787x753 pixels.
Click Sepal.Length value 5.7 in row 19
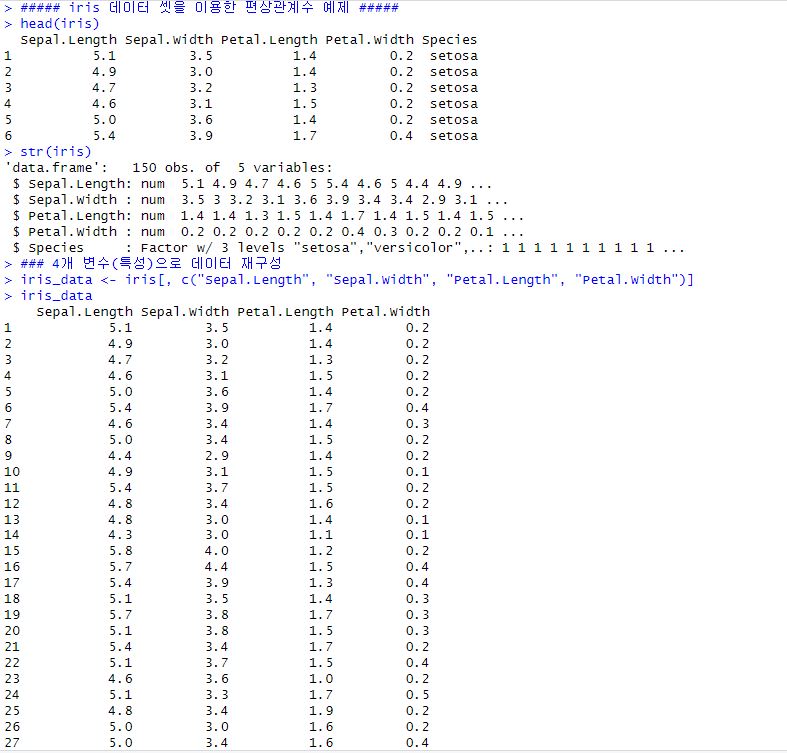pyautogui.click(x=120, y=615)
